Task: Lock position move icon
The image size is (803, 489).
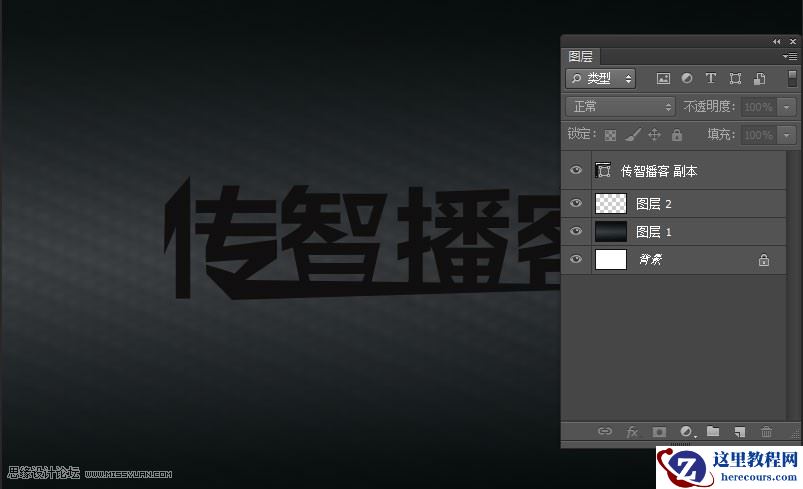Action: tap(654, 135)
